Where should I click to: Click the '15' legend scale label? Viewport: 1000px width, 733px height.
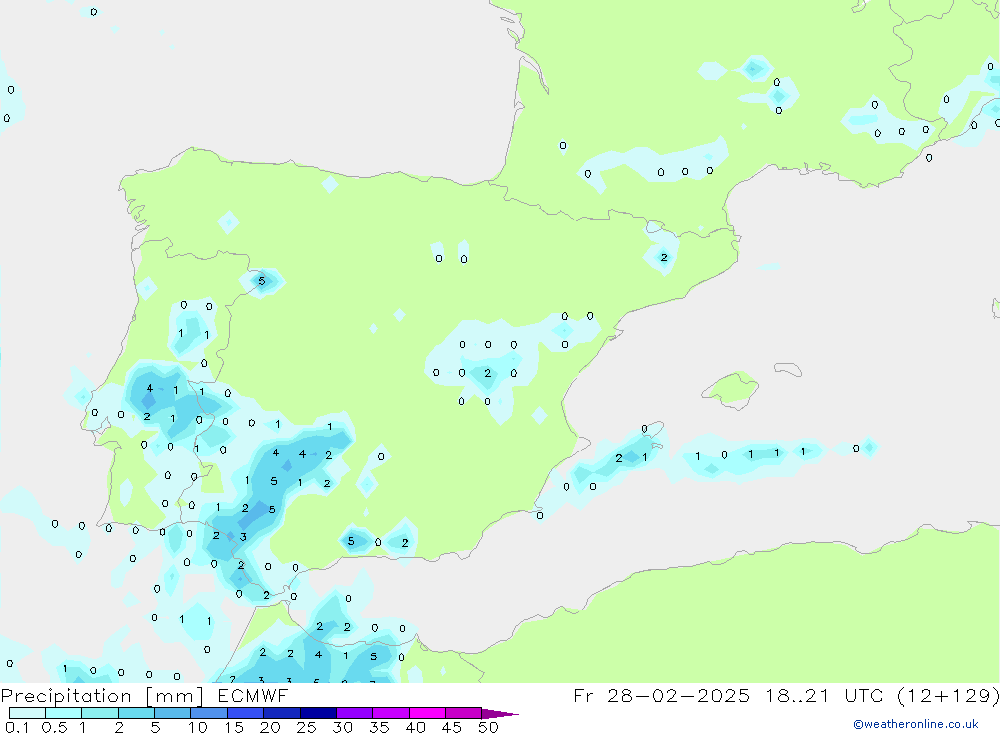[x=234, y=727]
